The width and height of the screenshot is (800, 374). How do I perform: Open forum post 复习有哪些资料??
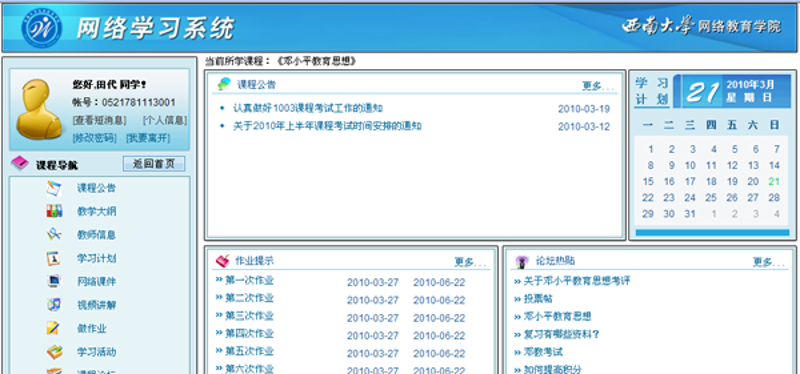pyautogui.click(x=561, y=334)
